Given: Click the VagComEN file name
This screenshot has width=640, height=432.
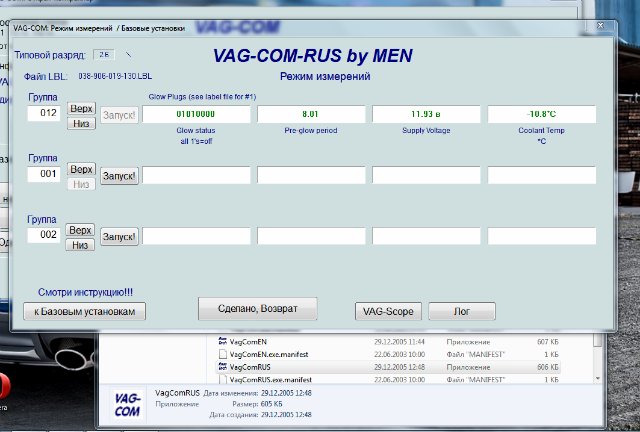Looking at the screenshot, I should click(248, 342).
